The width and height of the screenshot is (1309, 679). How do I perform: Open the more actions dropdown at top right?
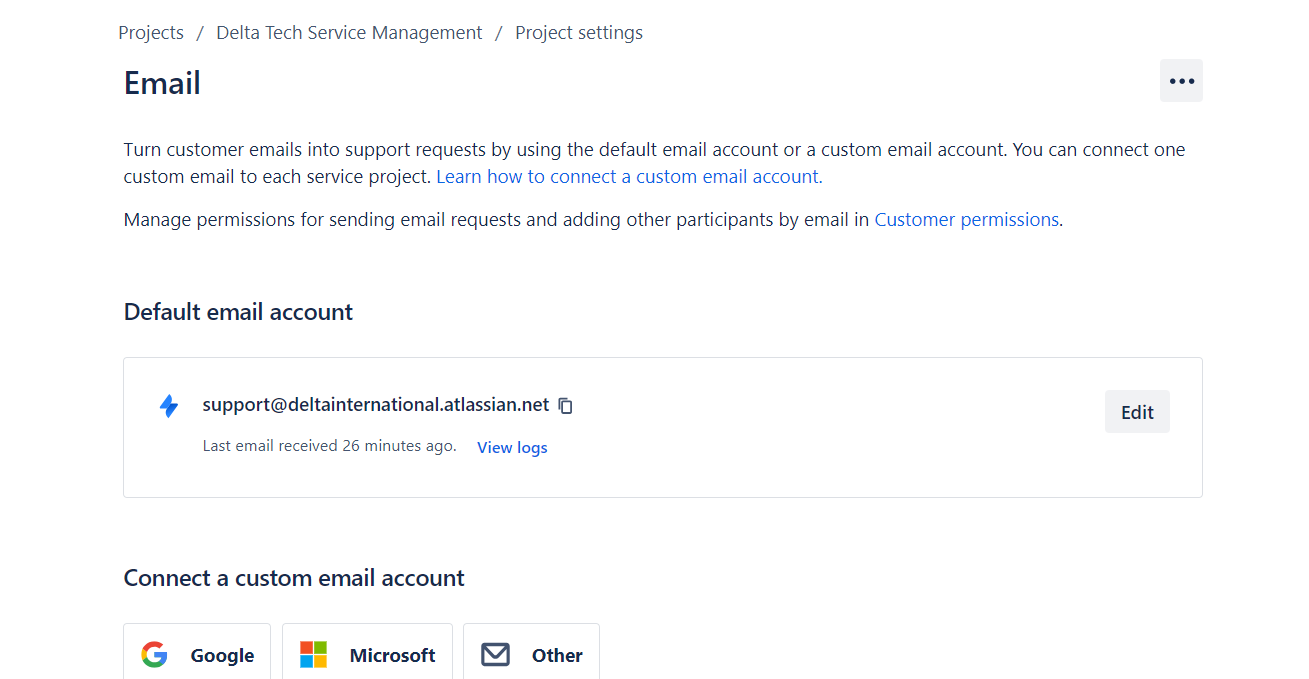pos(1181,81)
